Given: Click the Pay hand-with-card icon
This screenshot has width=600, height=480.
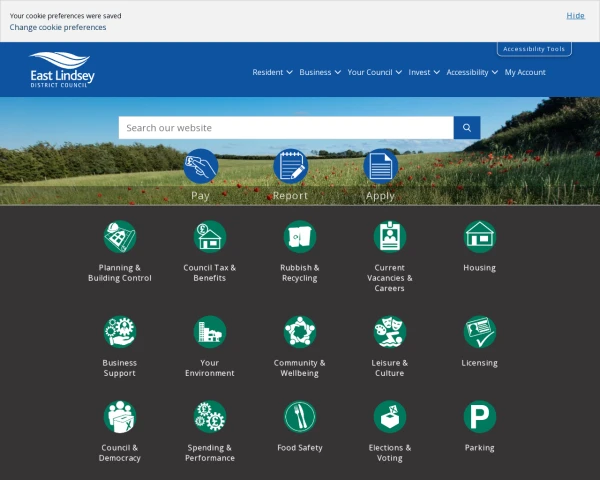Looking at the screenshot, I should 200,166.
